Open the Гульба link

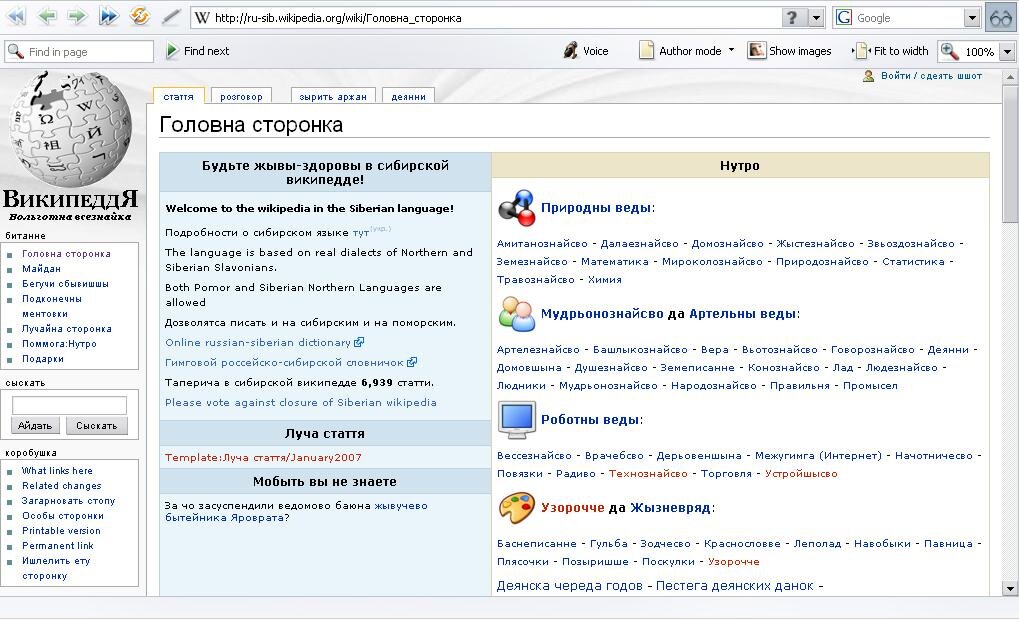coord(609,543)
